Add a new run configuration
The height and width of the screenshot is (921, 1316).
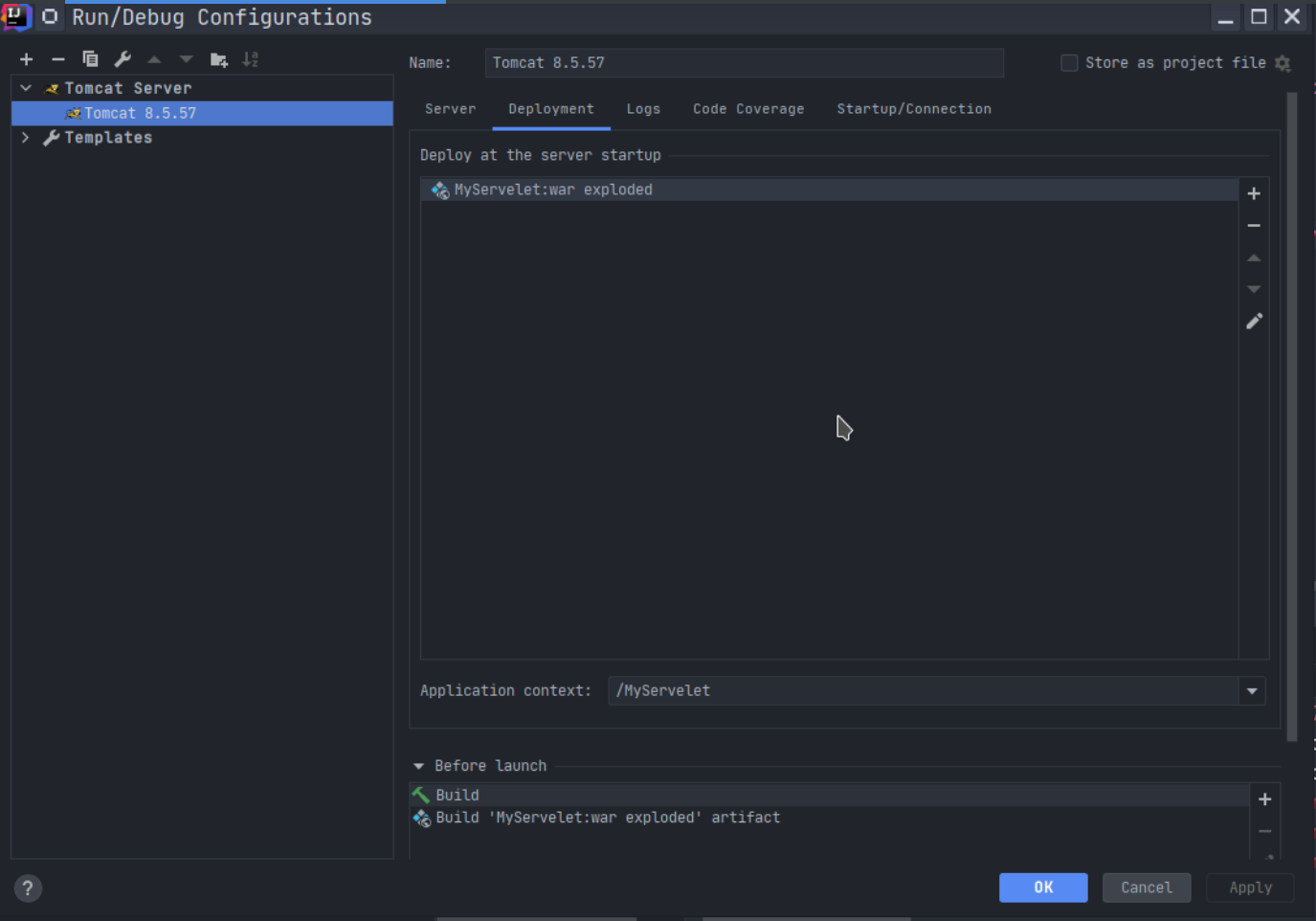27,59
